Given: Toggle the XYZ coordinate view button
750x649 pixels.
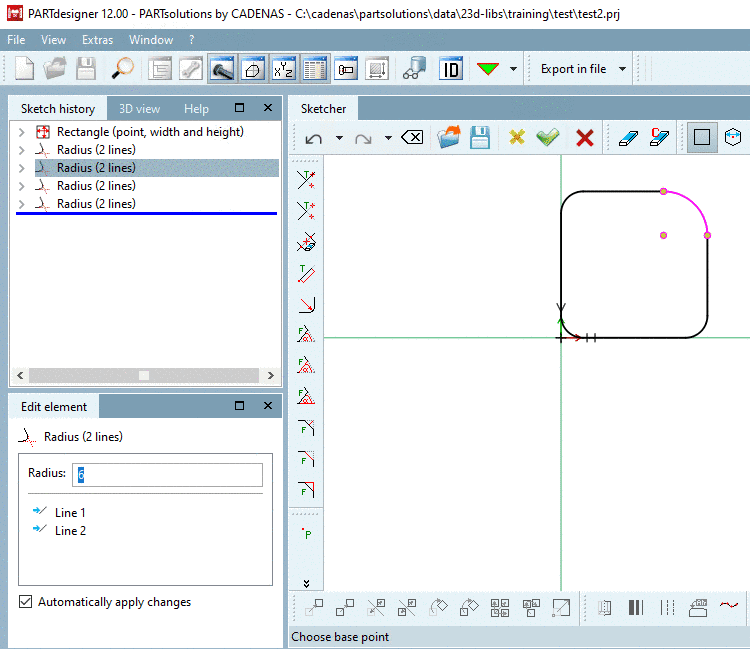Looking at the screenshot, I should click(284, 69).
